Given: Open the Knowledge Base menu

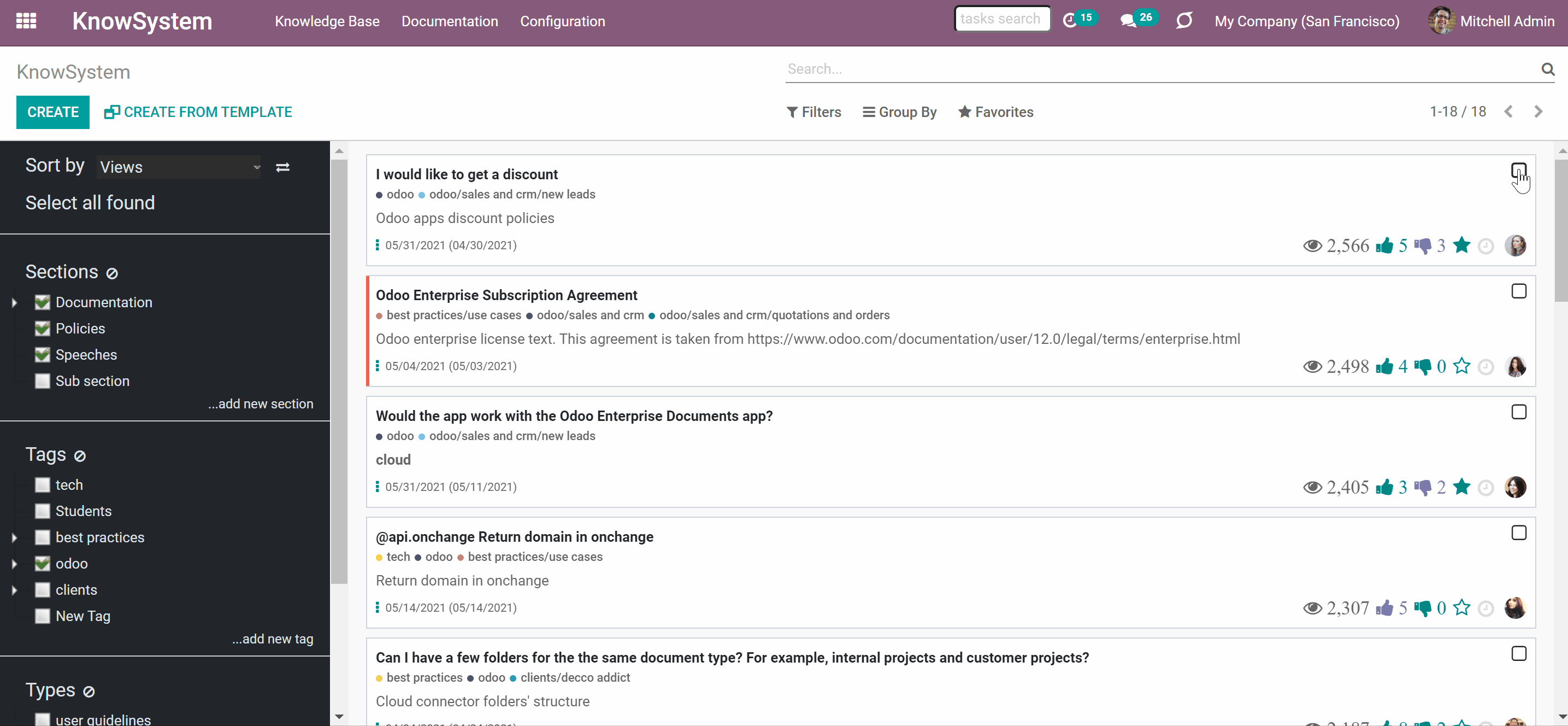Looking at the screenshot, I should (x=327, y=21).
